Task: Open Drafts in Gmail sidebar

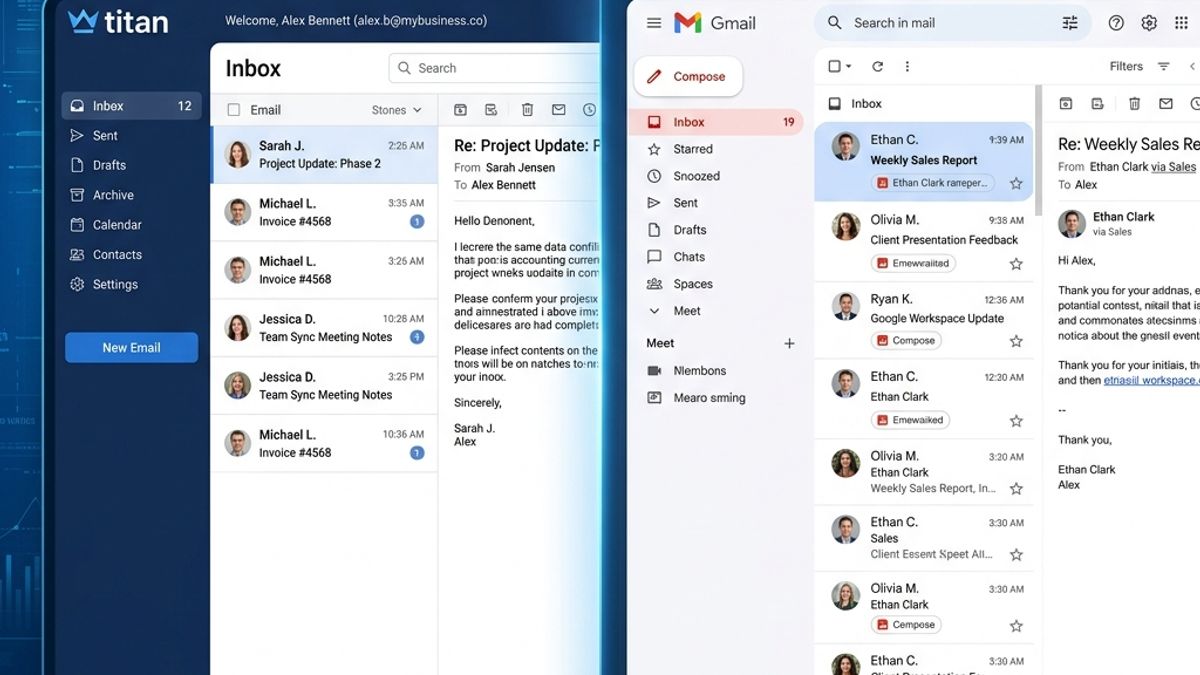Action: pos(689,230)
